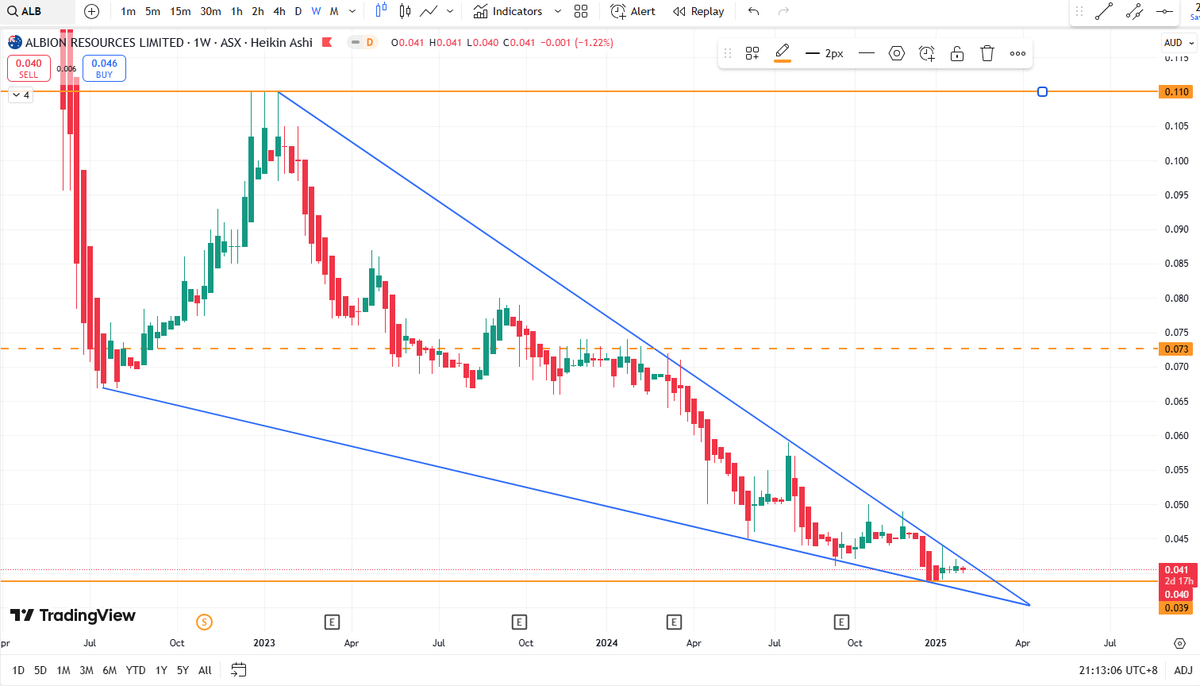Select the 1m timeframe
This screenshot has height=686, width=1200.
pyautogui.click(x=129, y=11)
